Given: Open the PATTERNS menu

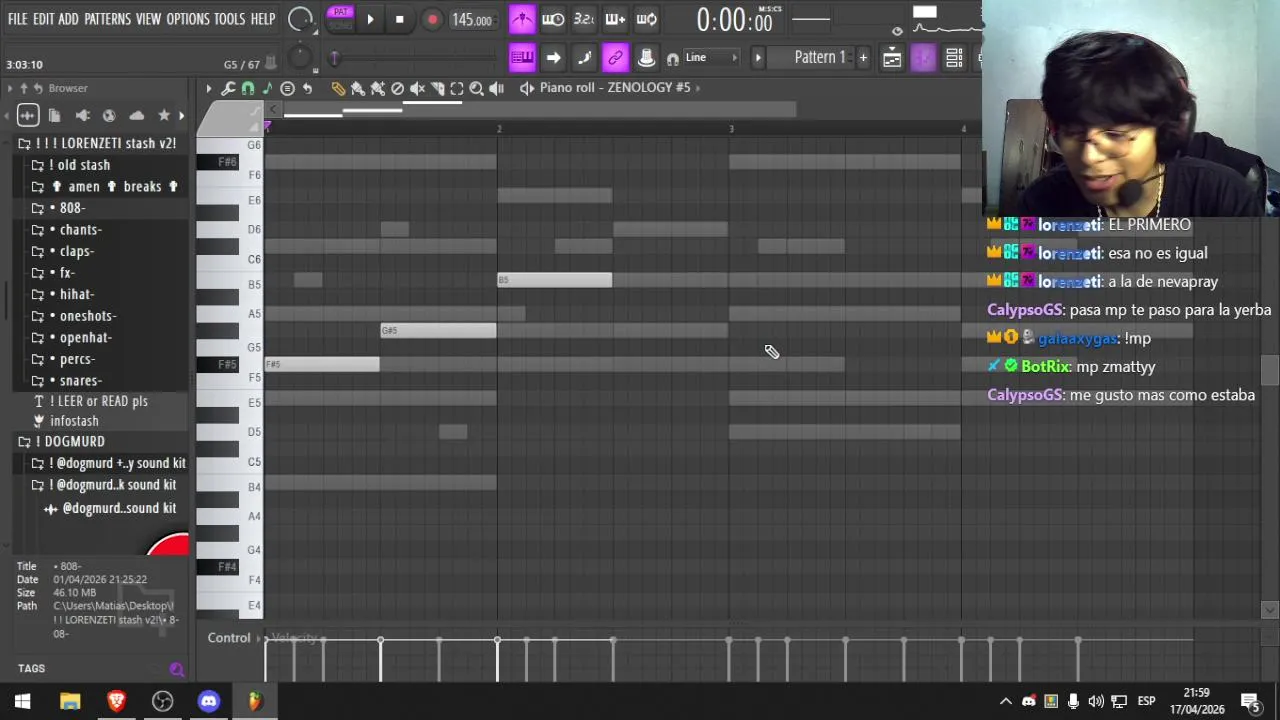Looking at the screenshot, I should [x=107, y=19].
